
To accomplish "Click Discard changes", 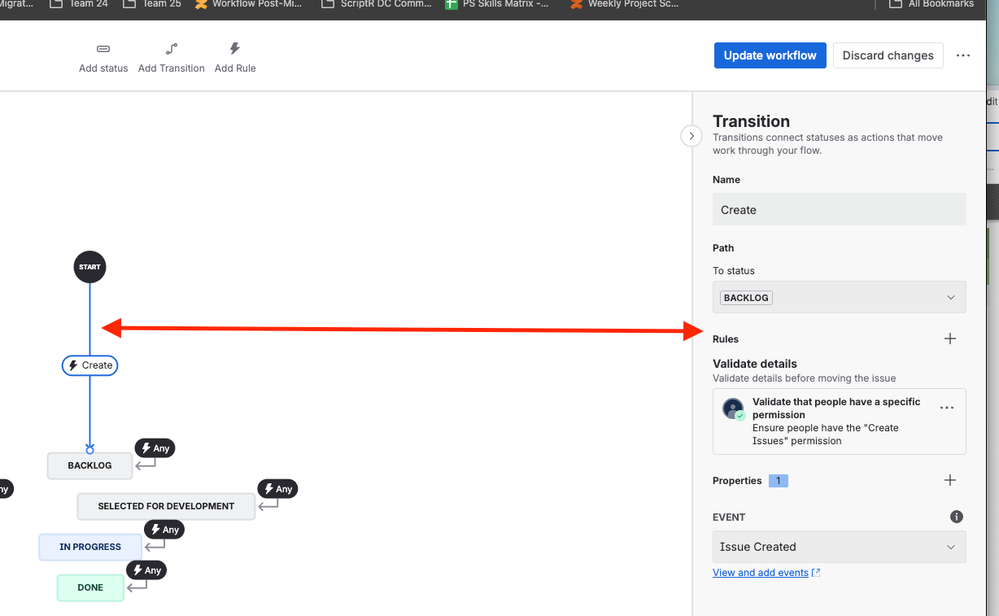I will [x=888, y=55].
